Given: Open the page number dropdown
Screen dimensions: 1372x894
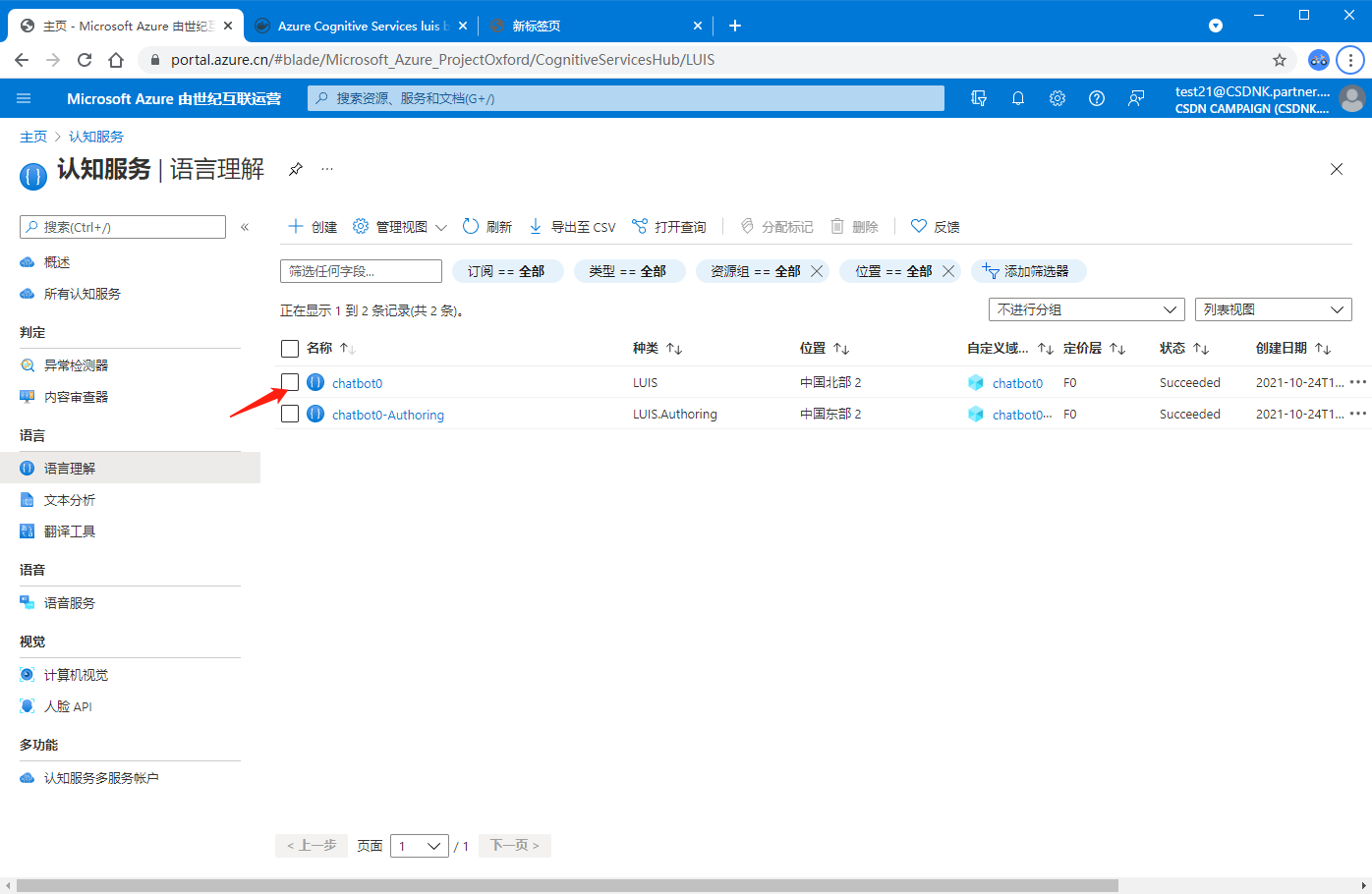Looking at the screenshot, I should click(x=420, y=846).
